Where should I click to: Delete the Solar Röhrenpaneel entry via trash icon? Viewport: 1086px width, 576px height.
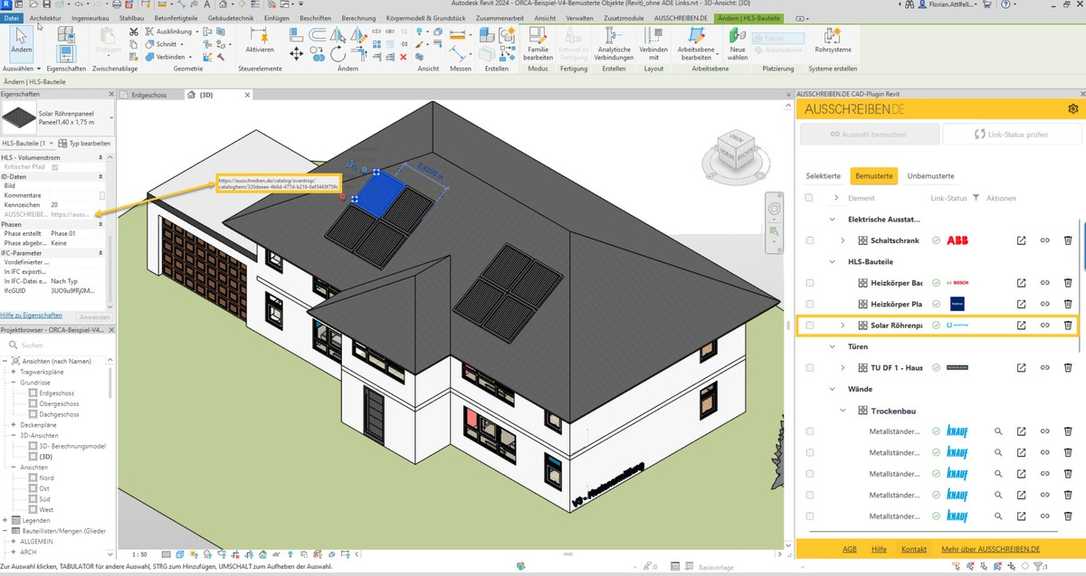pyautogui.click(x=1066, y=323)
